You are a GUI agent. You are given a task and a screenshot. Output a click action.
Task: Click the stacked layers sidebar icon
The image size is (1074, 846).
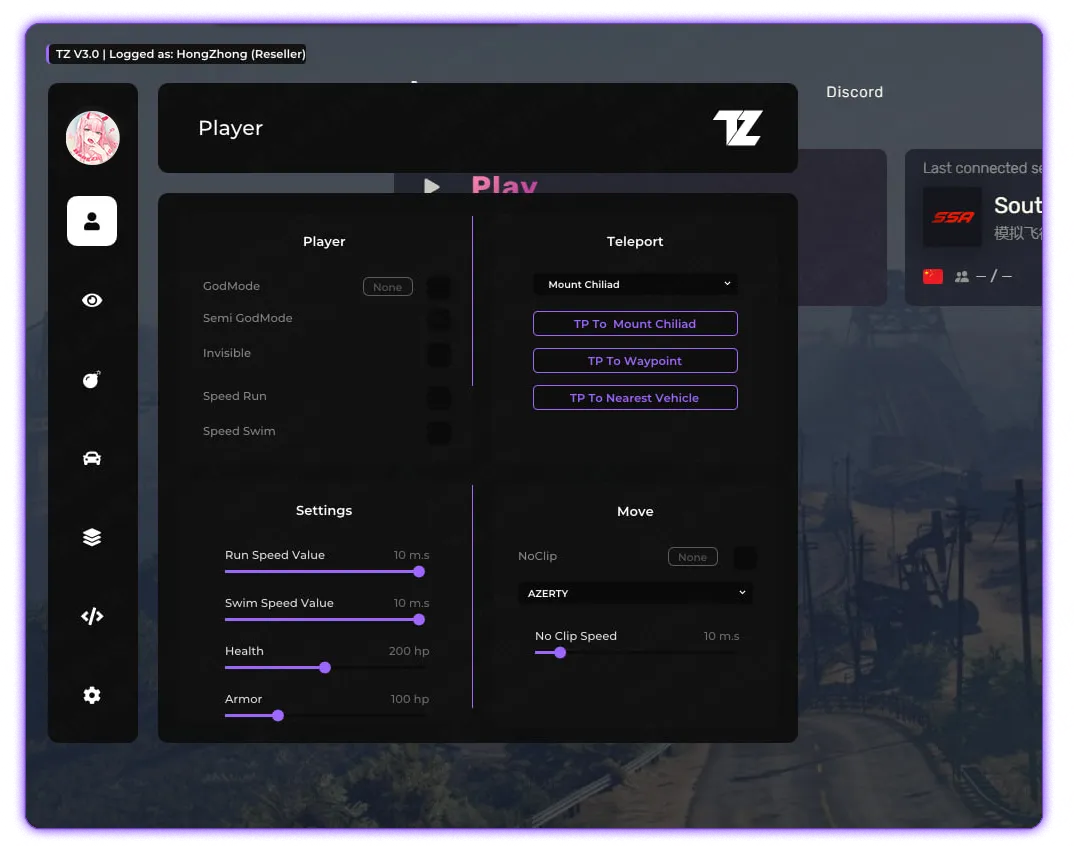point(92,537)
